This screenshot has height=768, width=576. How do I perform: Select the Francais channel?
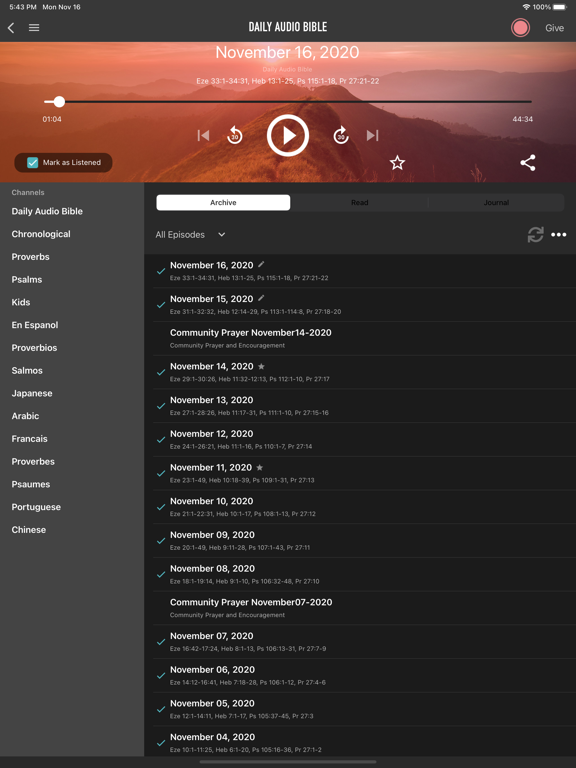tap(29, 439)
